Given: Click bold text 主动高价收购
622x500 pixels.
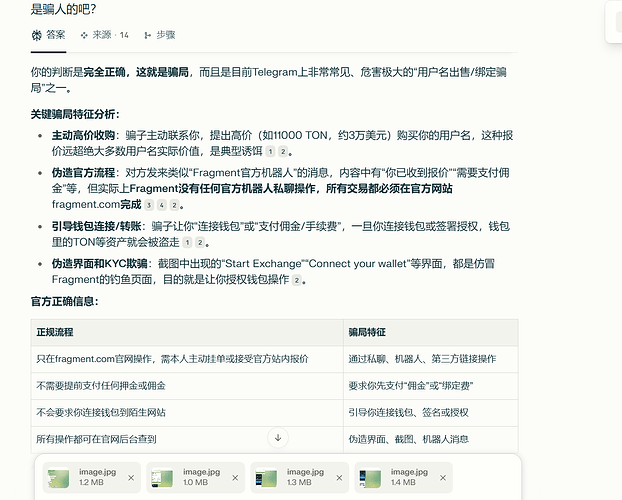Looking at the screenshot, I should (83, 135).
